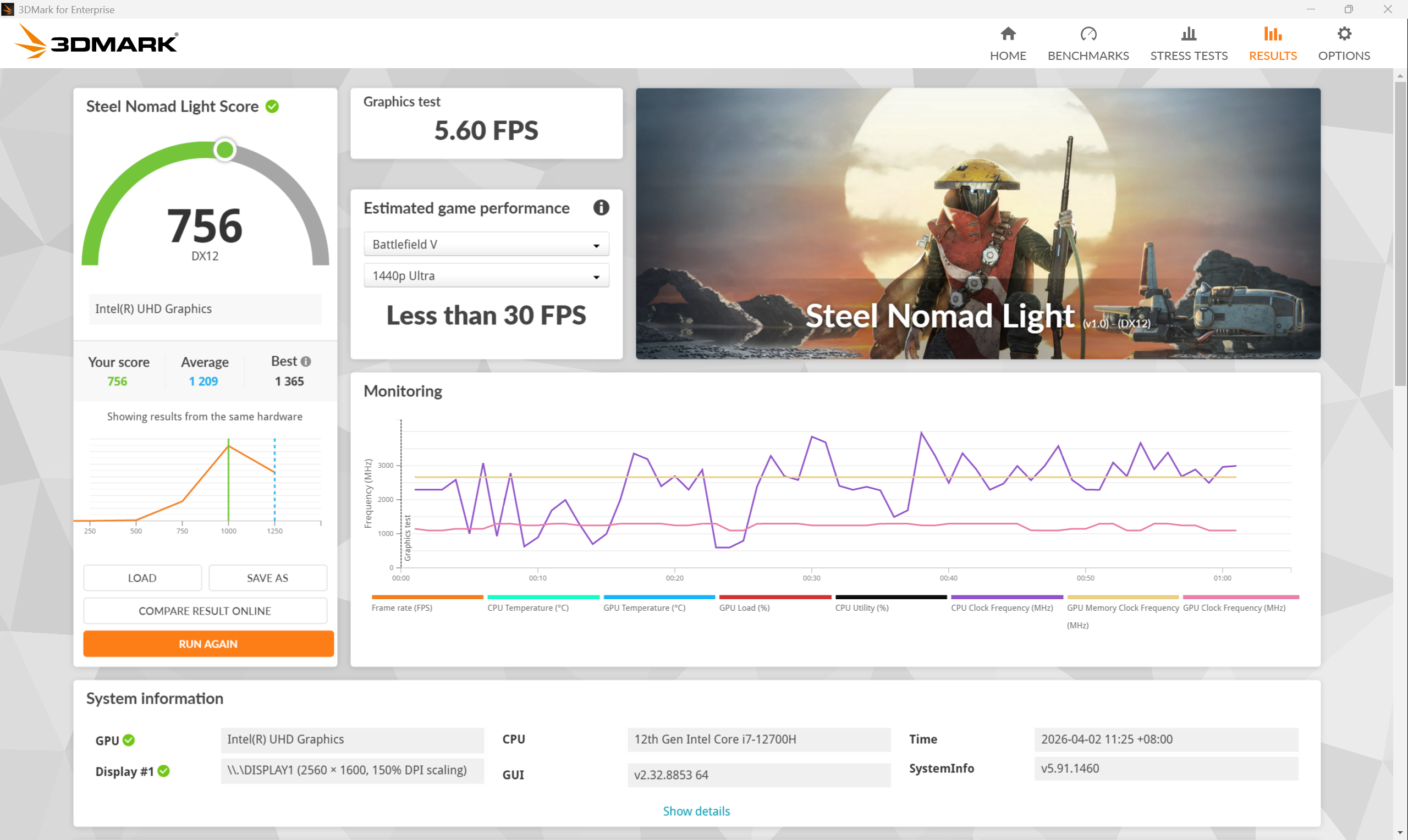The height and width of the screenshot is (840, 1408).
Task: Click the Home house icon
Action: 1008,34
